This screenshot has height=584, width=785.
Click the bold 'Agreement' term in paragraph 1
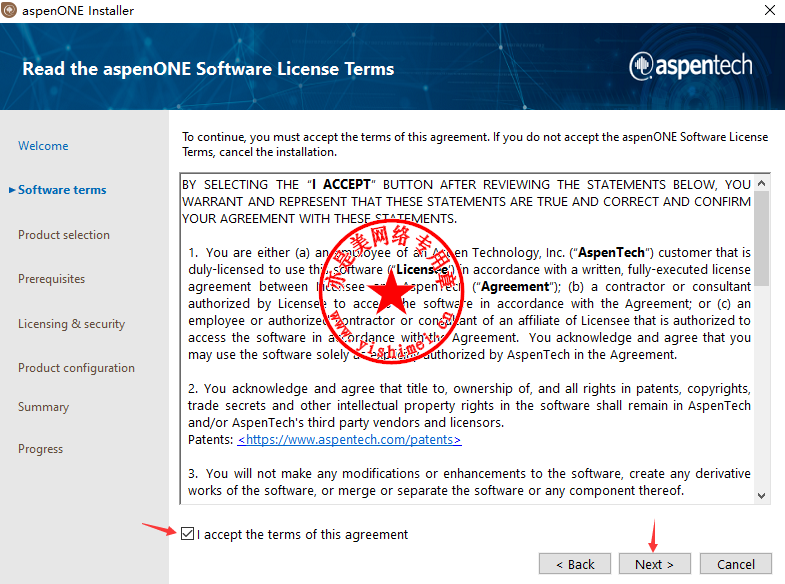coord(515,287)
